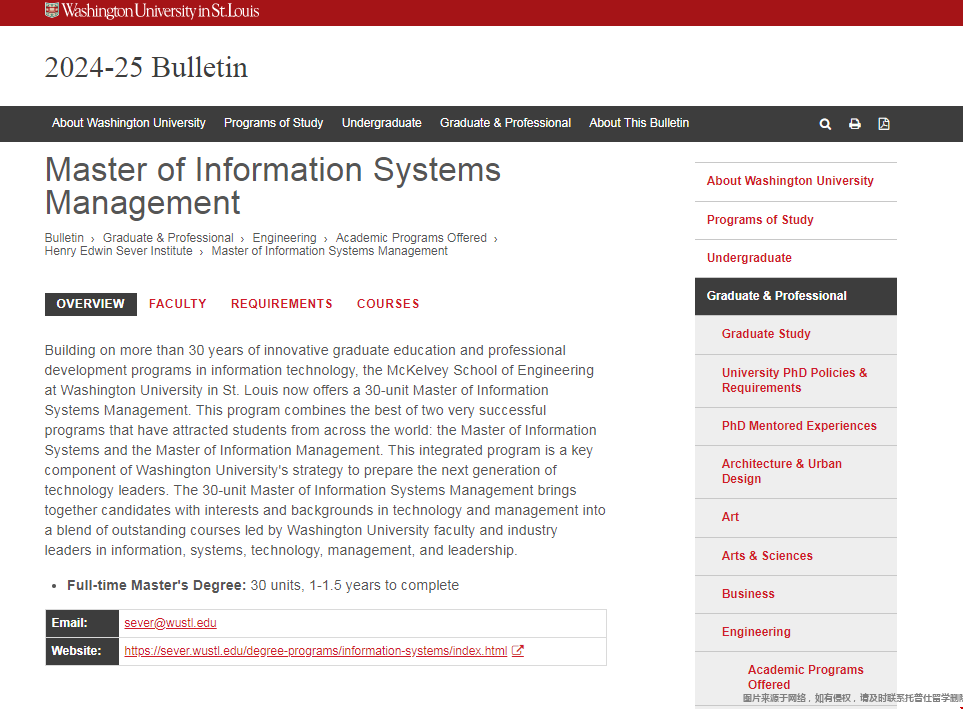The height and width of the screenshot is (709, 963).
Task: Open Undergraduate in sidebar
Action: point(795,258)
